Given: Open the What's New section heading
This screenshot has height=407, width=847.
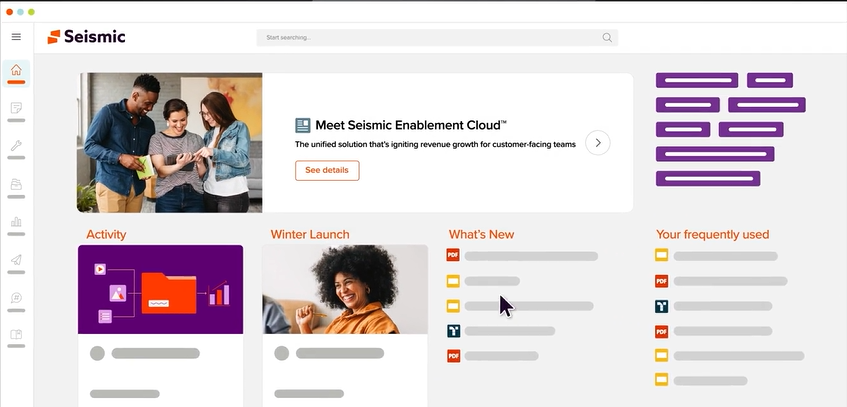Looking at the screenshot, I should tap(481, 235).
